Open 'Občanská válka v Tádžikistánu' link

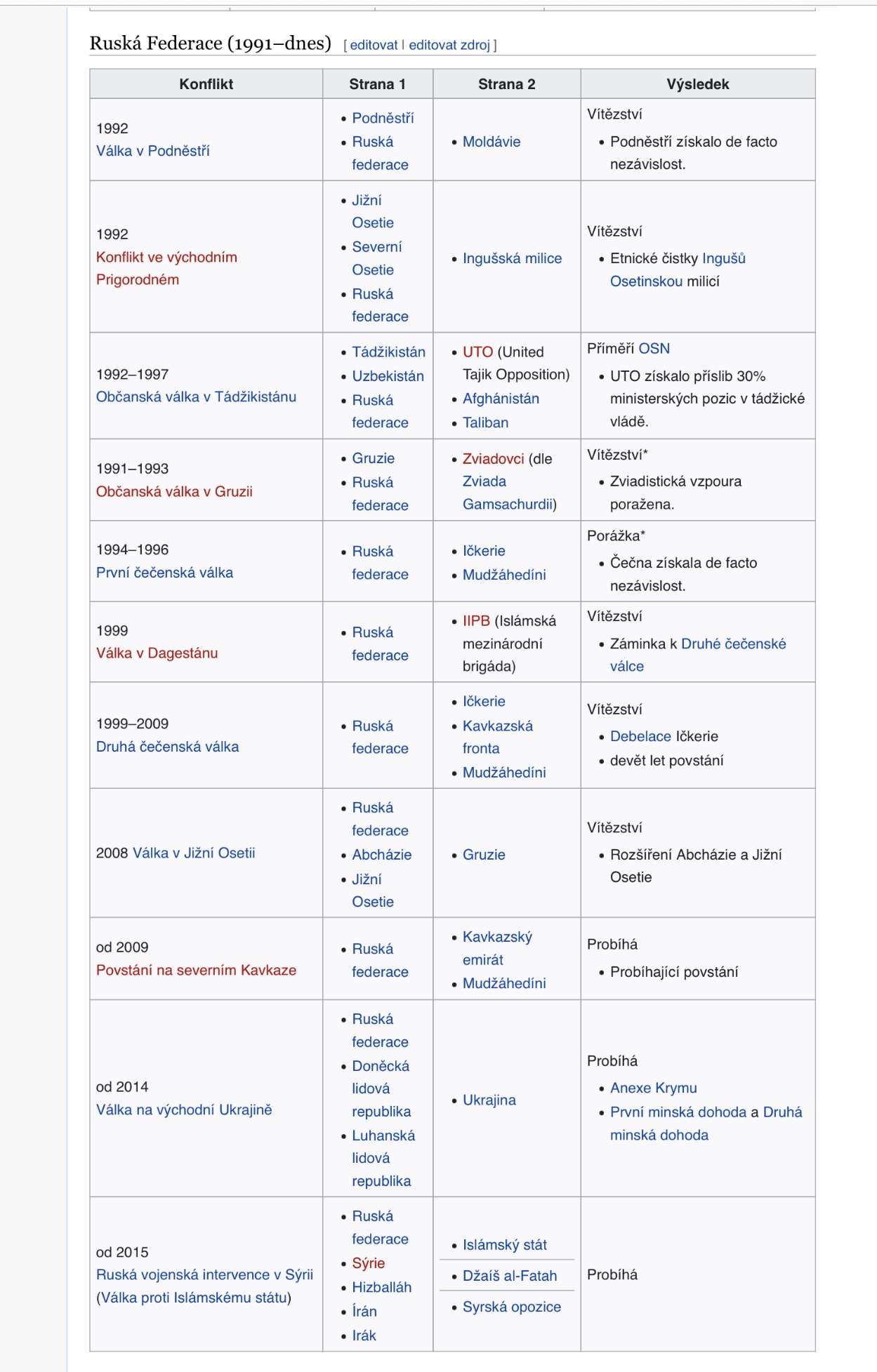196,397
